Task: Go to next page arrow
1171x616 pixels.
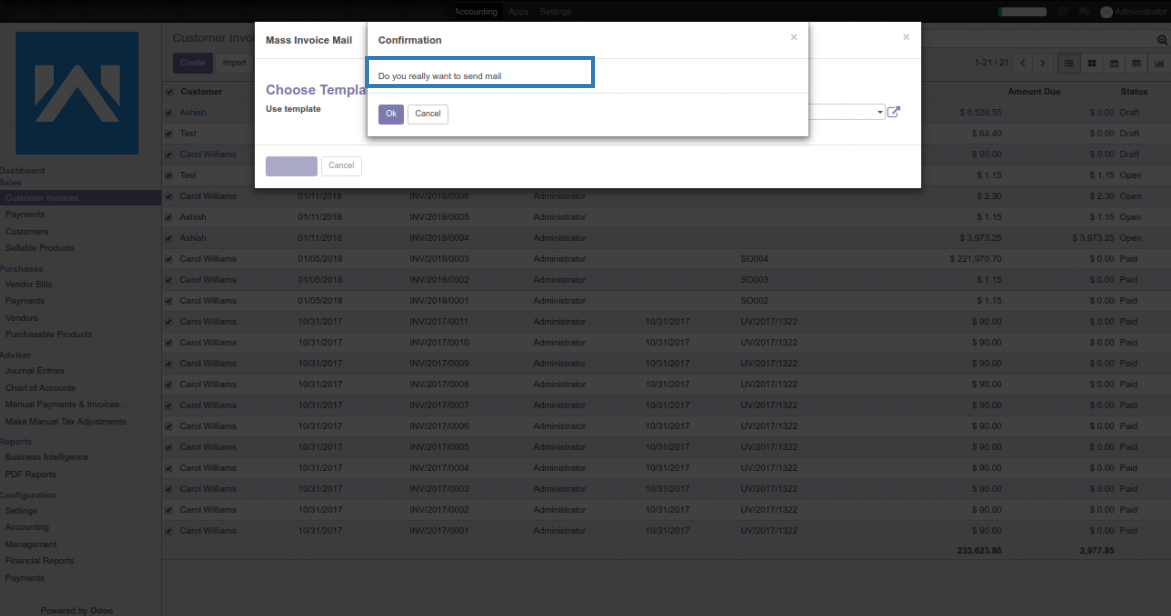Action: coord(1043,63)
